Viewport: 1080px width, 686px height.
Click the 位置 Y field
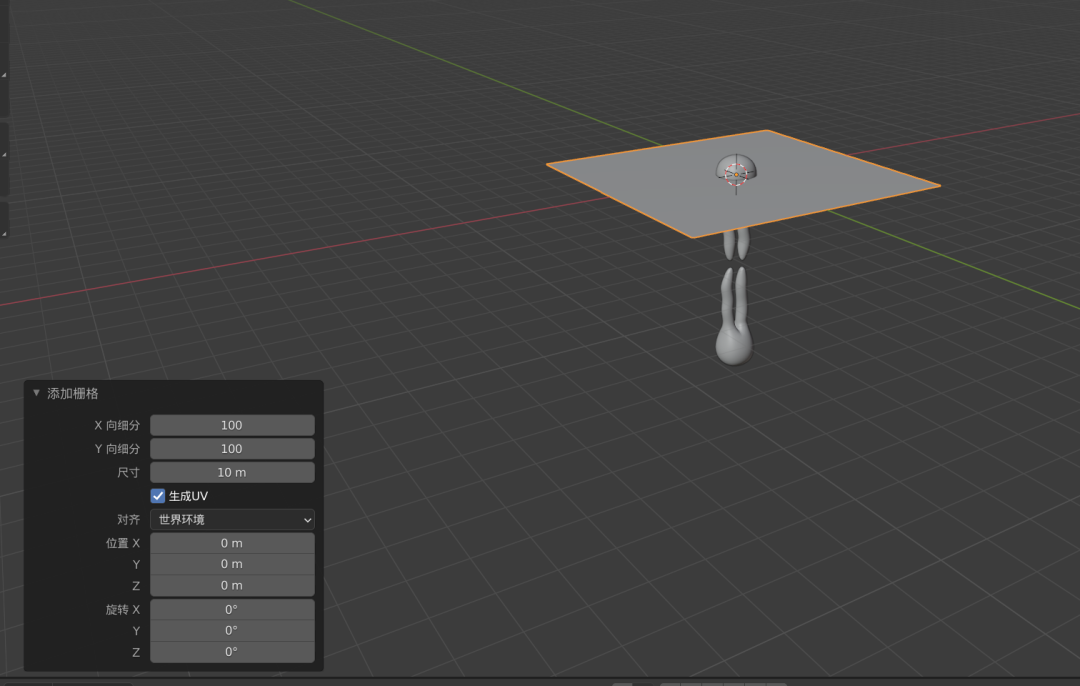coord(232,564)
